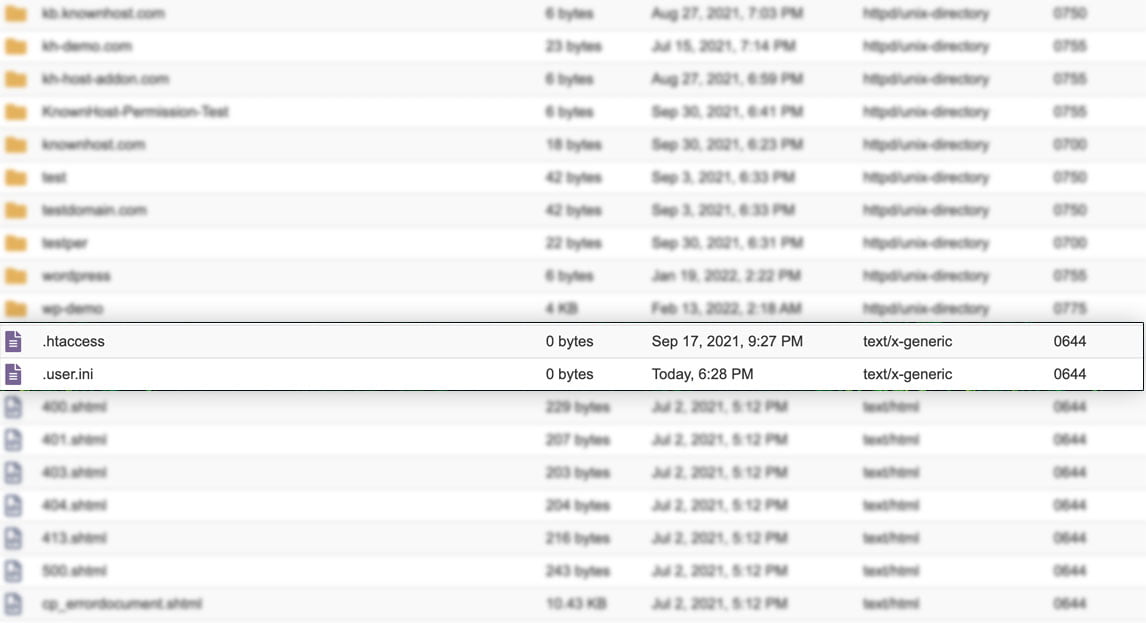This screenshot has width=1146, height=623.
Task: Click the kb.knownhost.com folder icon
Action: [14, 14]
